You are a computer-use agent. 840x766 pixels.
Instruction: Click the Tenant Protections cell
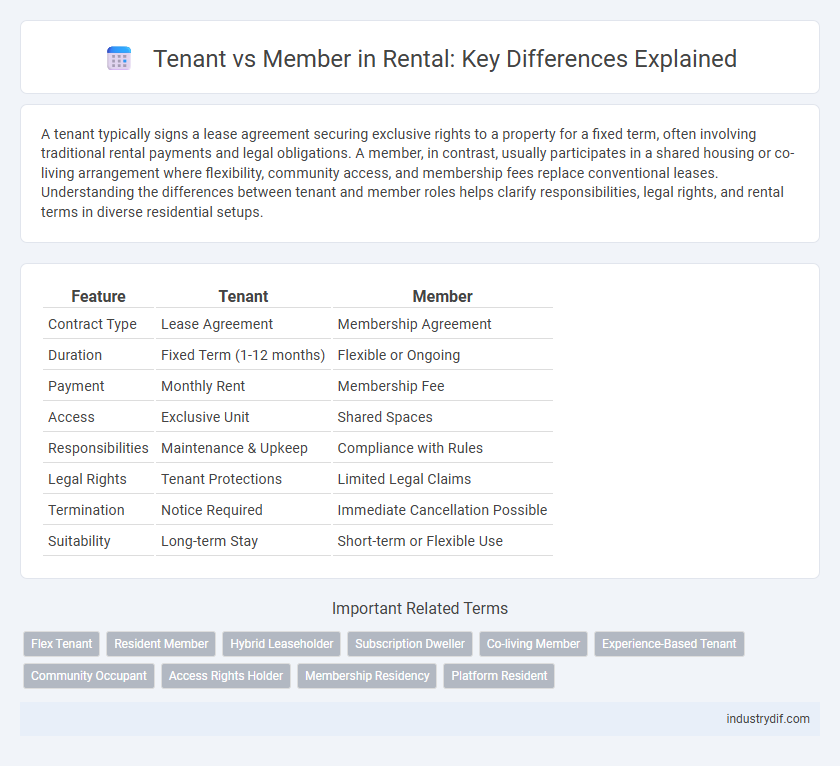point(221,479)
